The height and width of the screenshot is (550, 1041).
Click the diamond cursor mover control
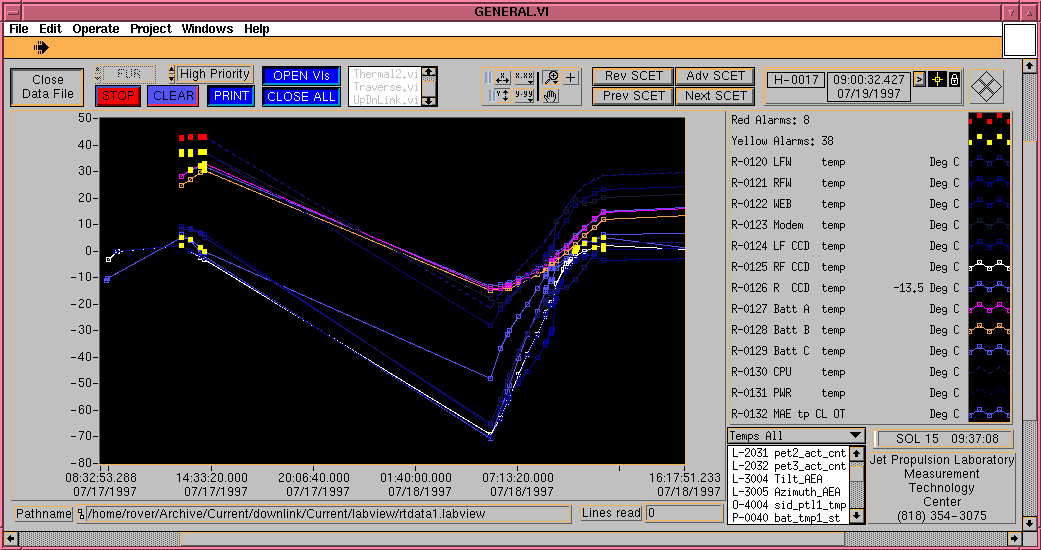pos(987,86)
